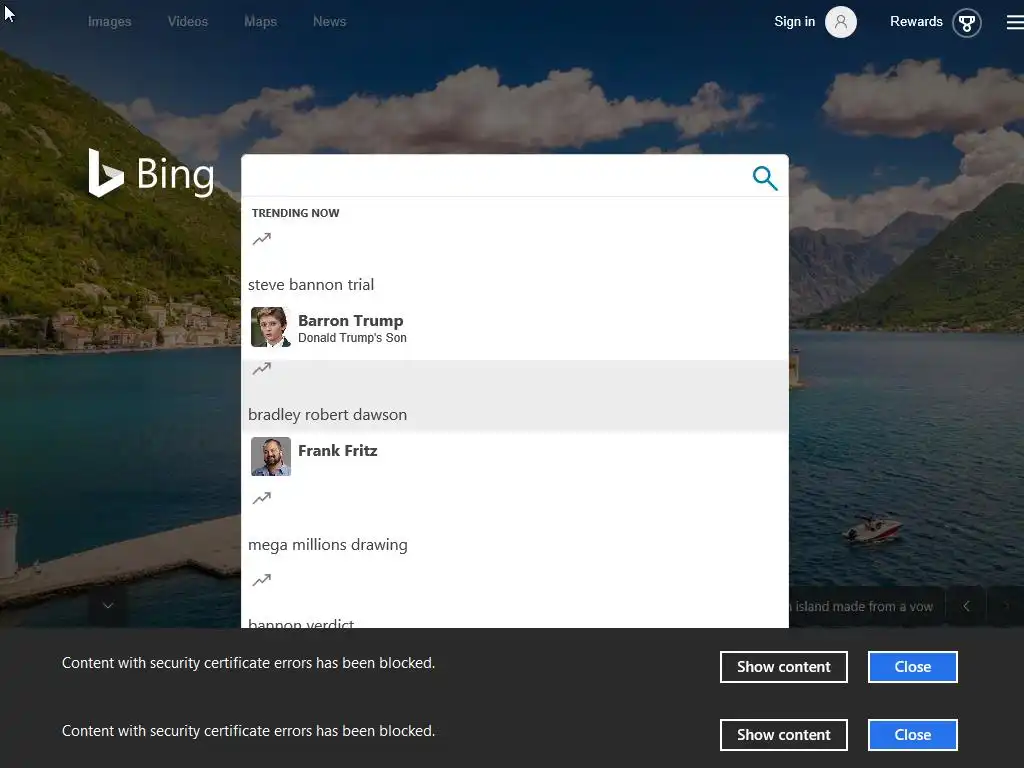Click the Sign in avatar icon

tap(840, 22)
